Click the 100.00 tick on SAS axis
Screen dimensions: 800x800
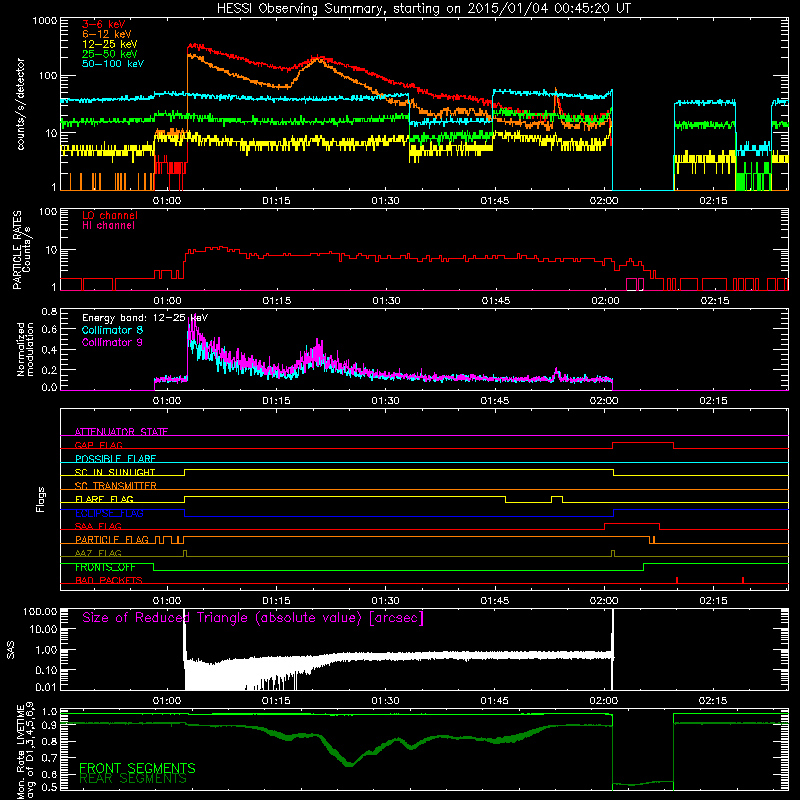click(40, 611)
